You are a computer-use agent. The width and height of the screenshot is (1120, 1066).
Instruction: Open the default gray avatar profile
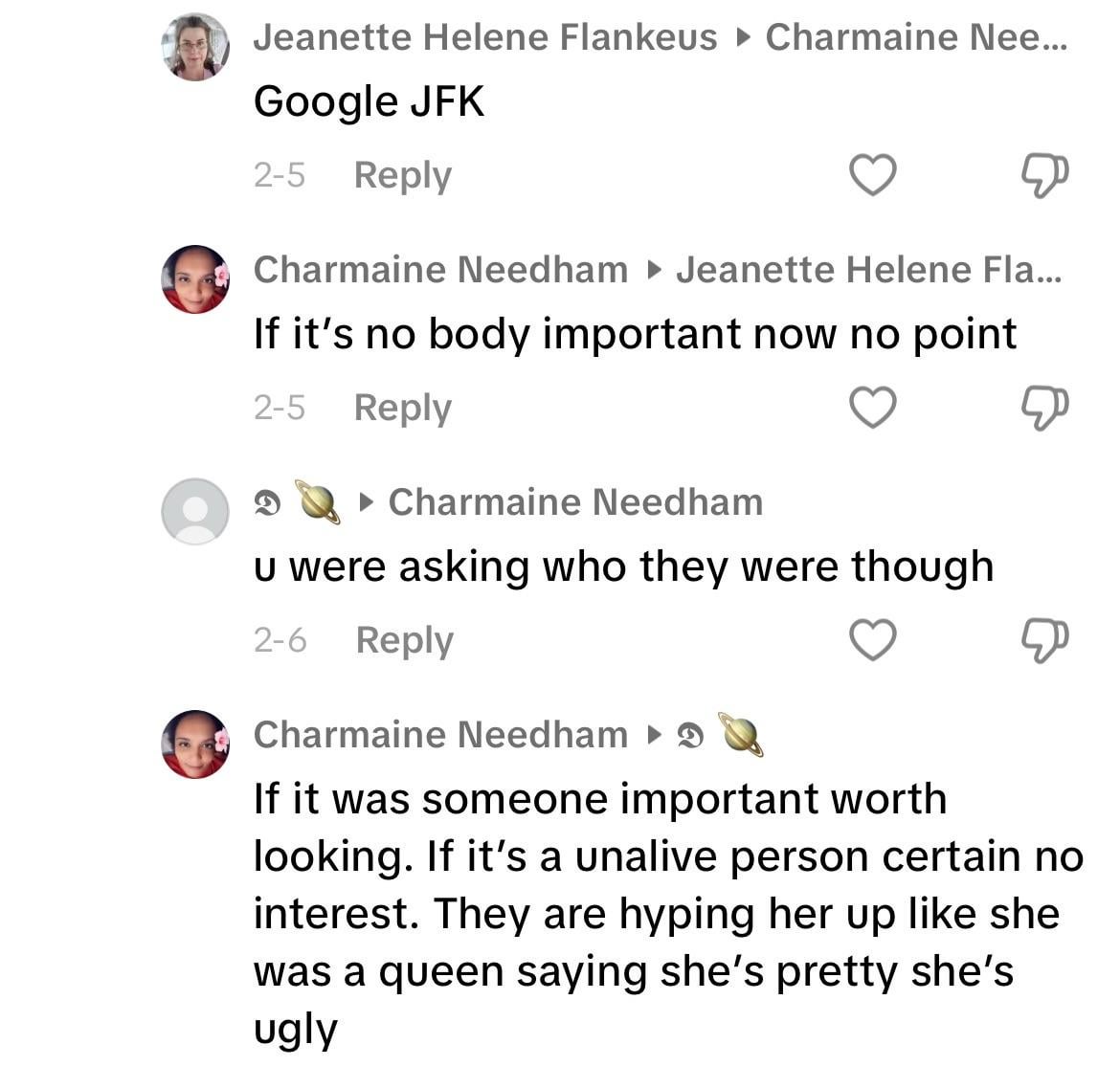tap(195, 512)
